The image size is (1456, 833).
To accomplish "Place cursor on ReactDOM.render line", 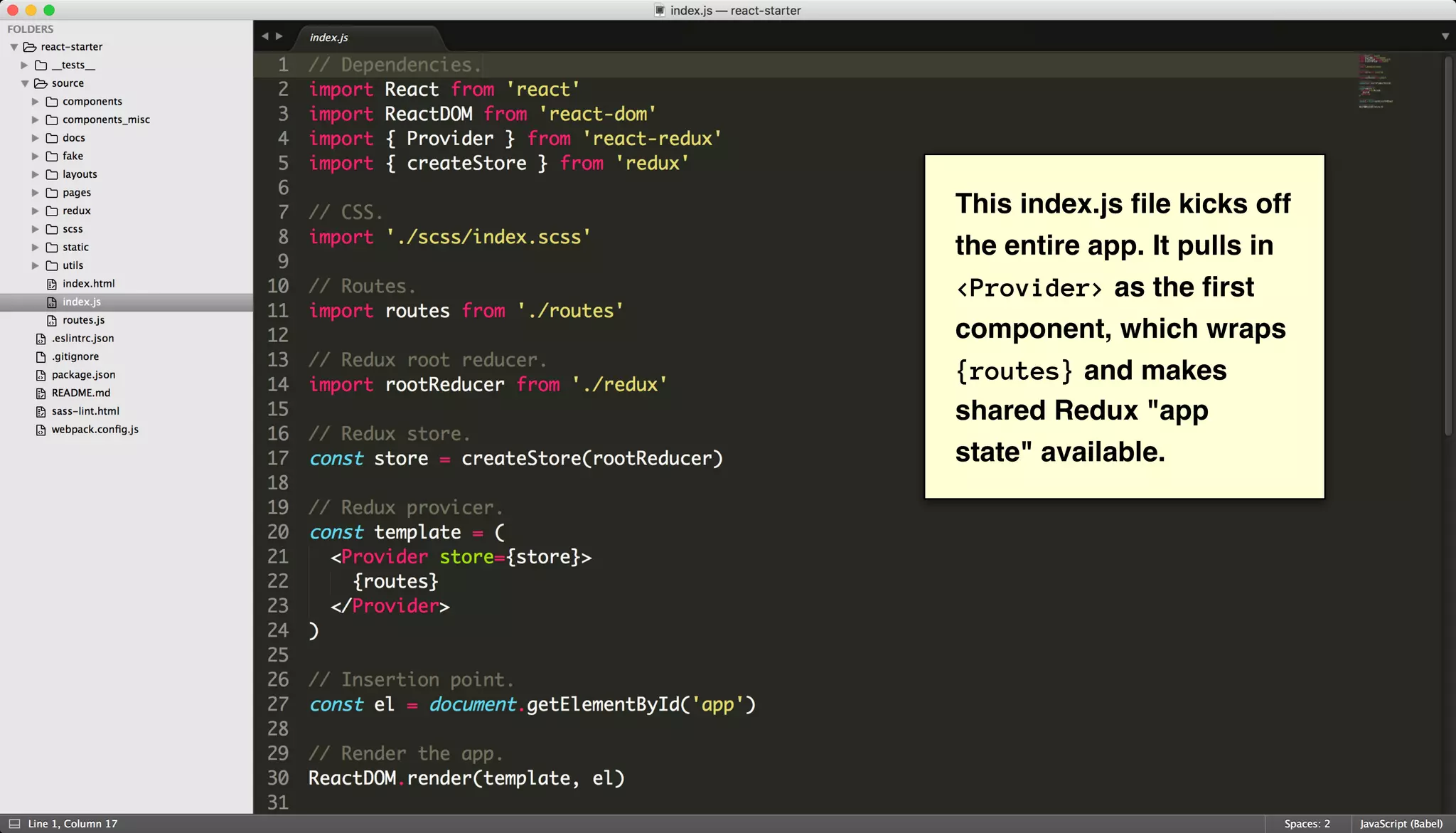I will (466, 778).
